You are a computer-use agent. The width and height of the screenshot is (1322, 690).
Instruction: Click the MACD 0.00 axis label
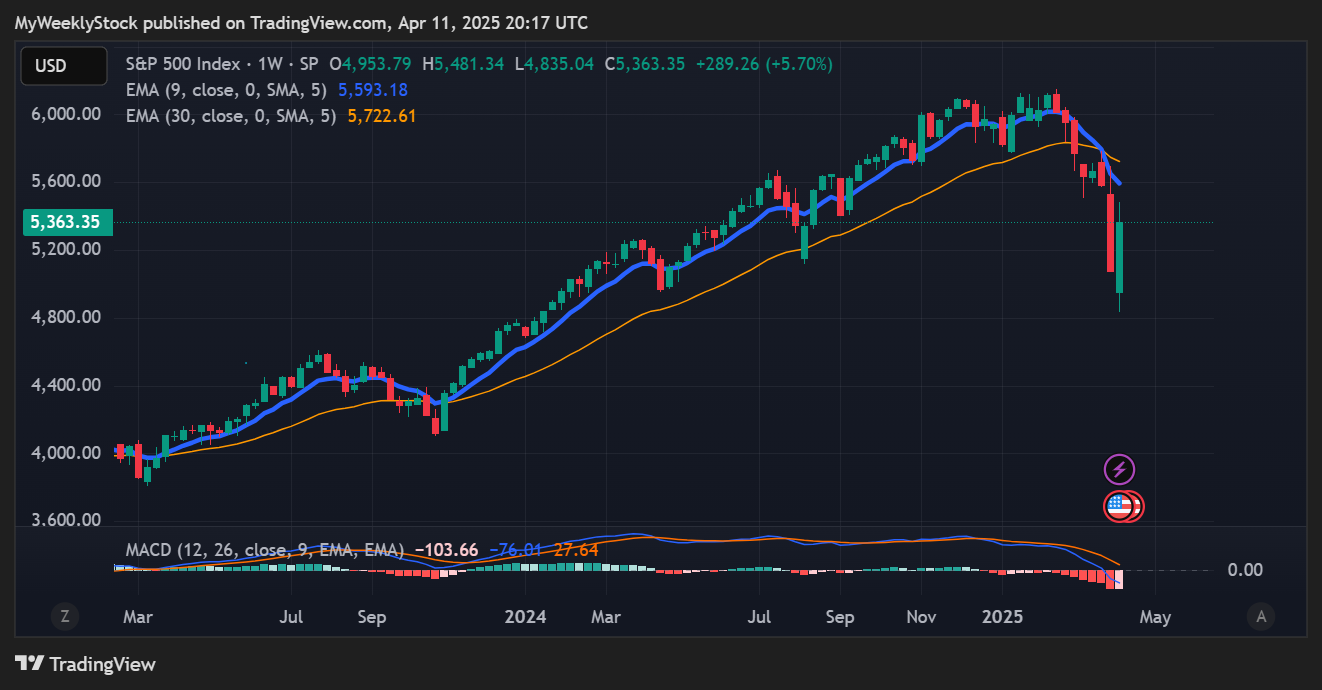(x=1245, y=570)
